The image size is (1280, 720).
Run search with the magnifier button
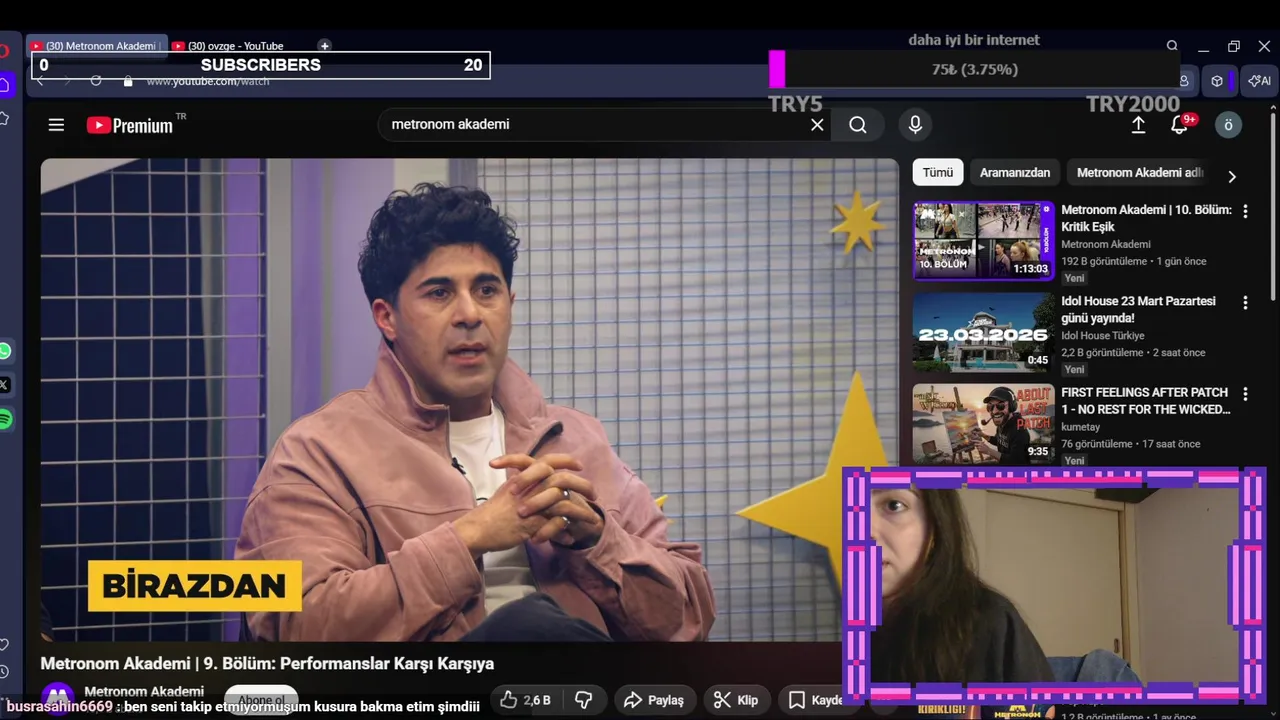point(858,125)
